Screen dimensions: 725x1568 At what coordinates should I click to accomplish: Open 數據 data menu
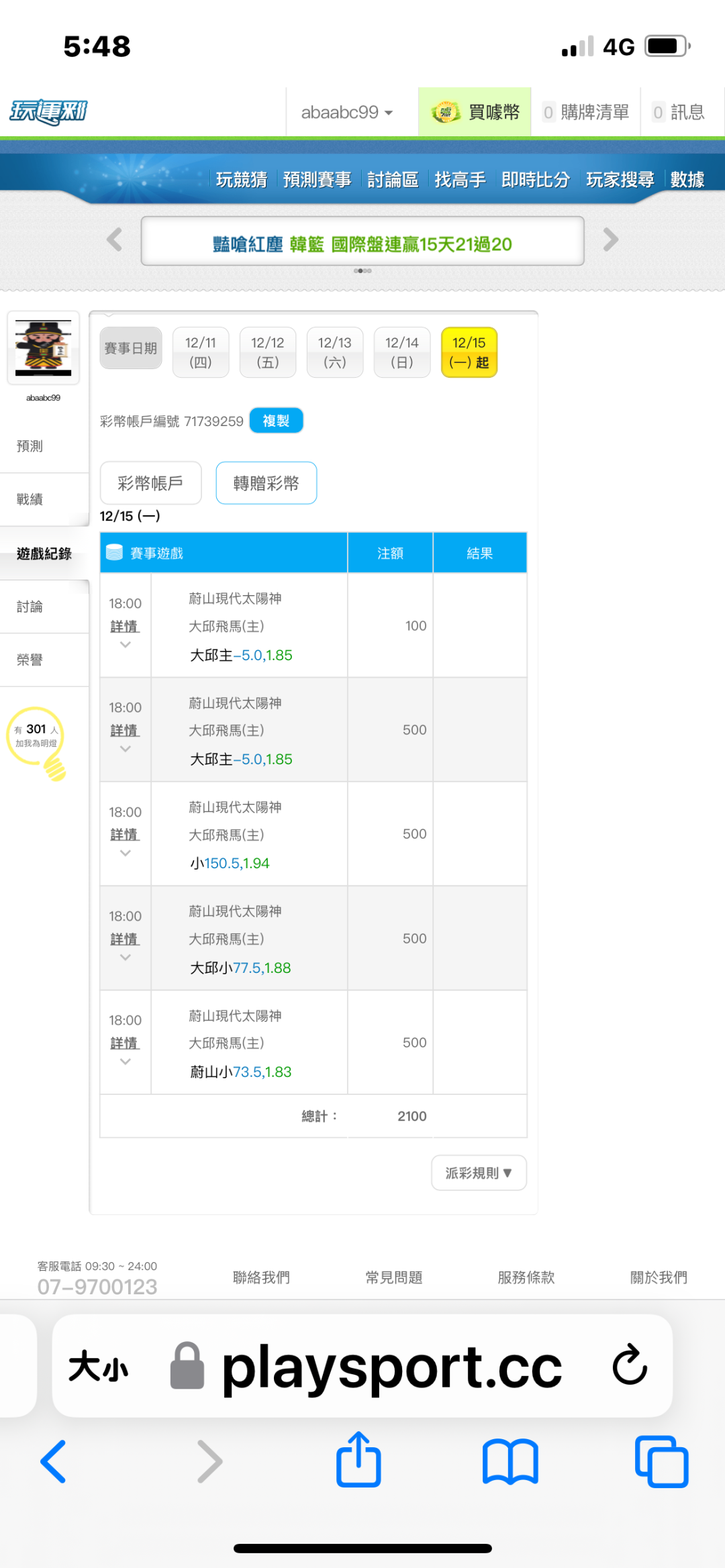click(687, 180)
